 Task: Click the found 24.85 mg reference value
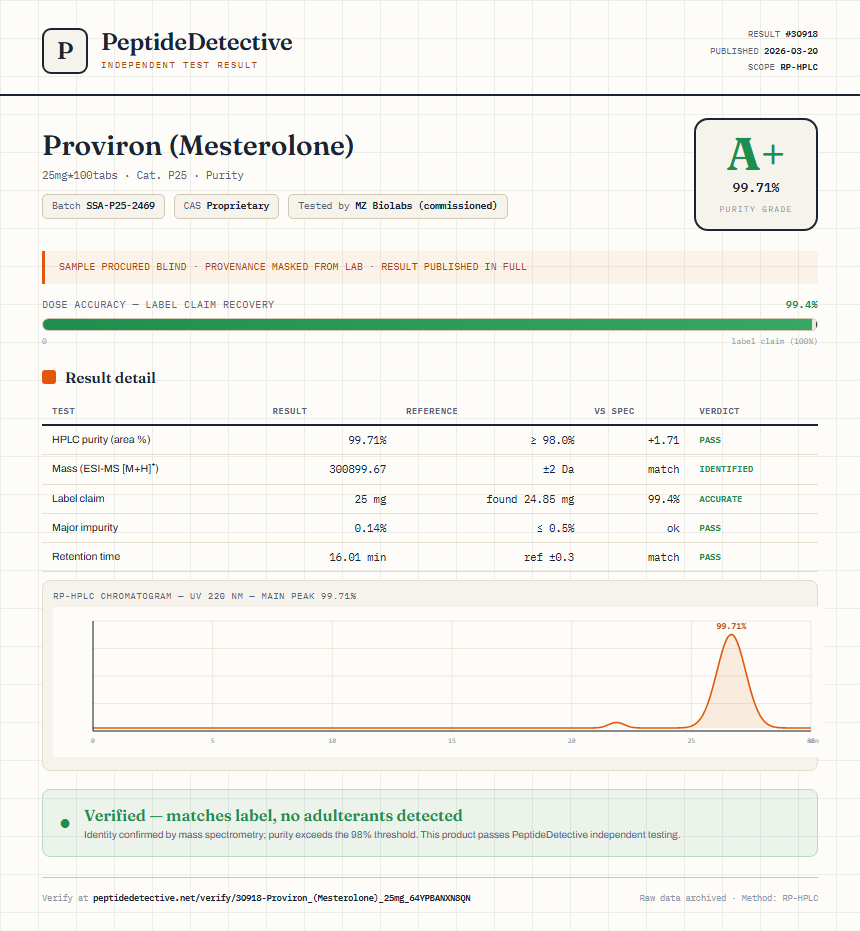tap(530, 499)
